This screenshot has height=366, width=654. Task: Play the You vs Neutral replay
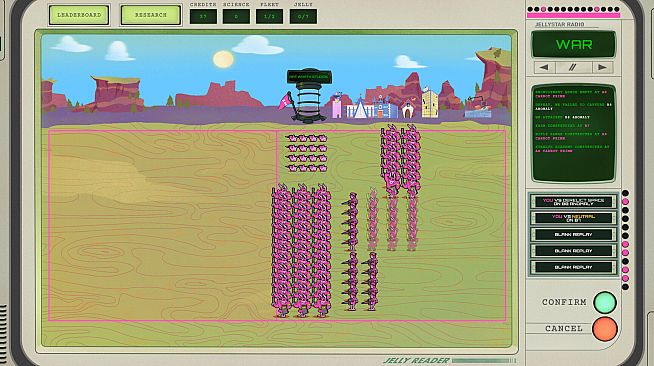pos(574,218)
